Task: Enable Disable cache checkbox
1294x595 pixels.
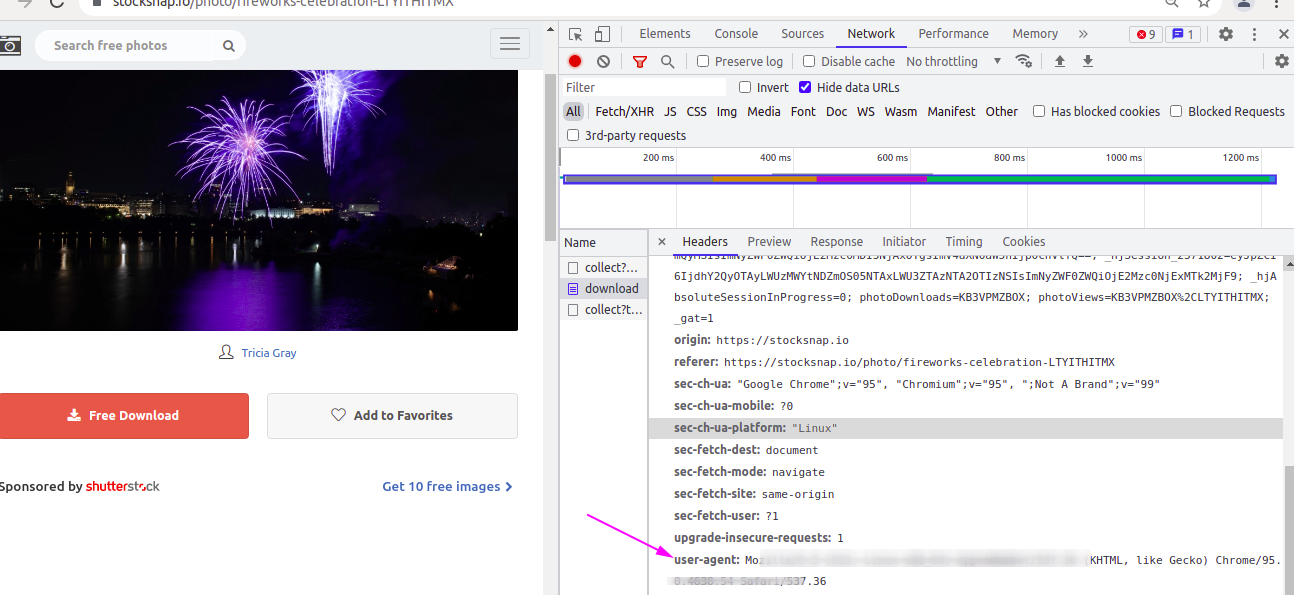Action: (x=809, y=61)
